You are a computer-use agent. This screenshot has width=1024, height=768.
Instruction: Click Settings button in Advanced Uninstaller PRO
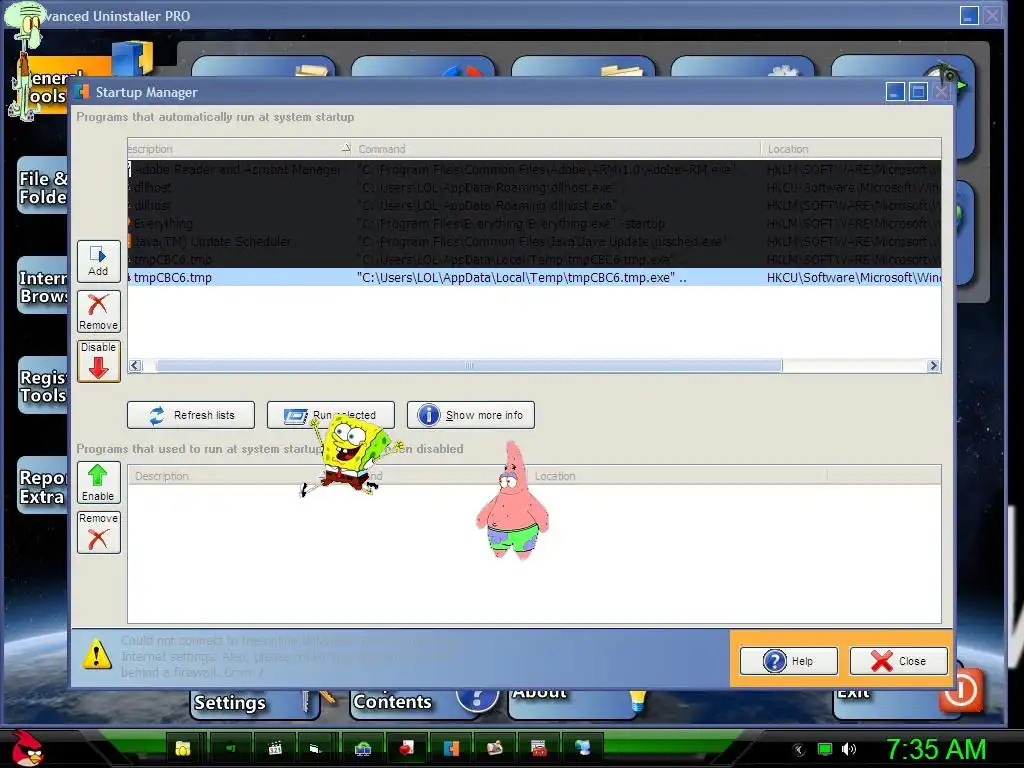point(255,703)
